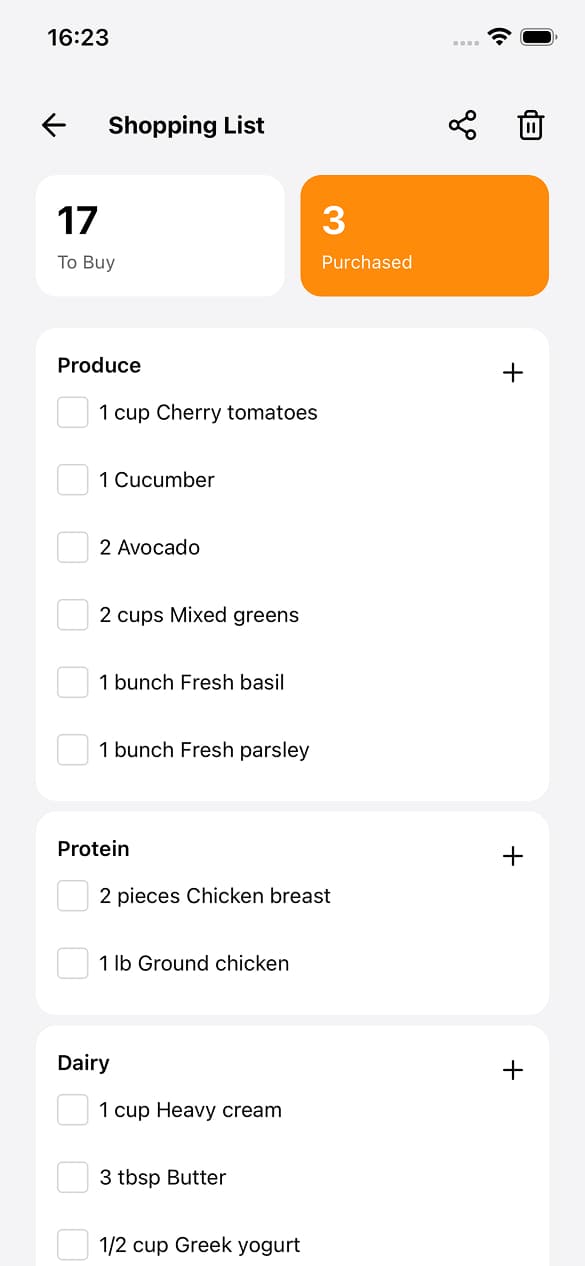Open the share icon for the shopping list
This screenshot has height=1266, width=585.
coord(462,125)
